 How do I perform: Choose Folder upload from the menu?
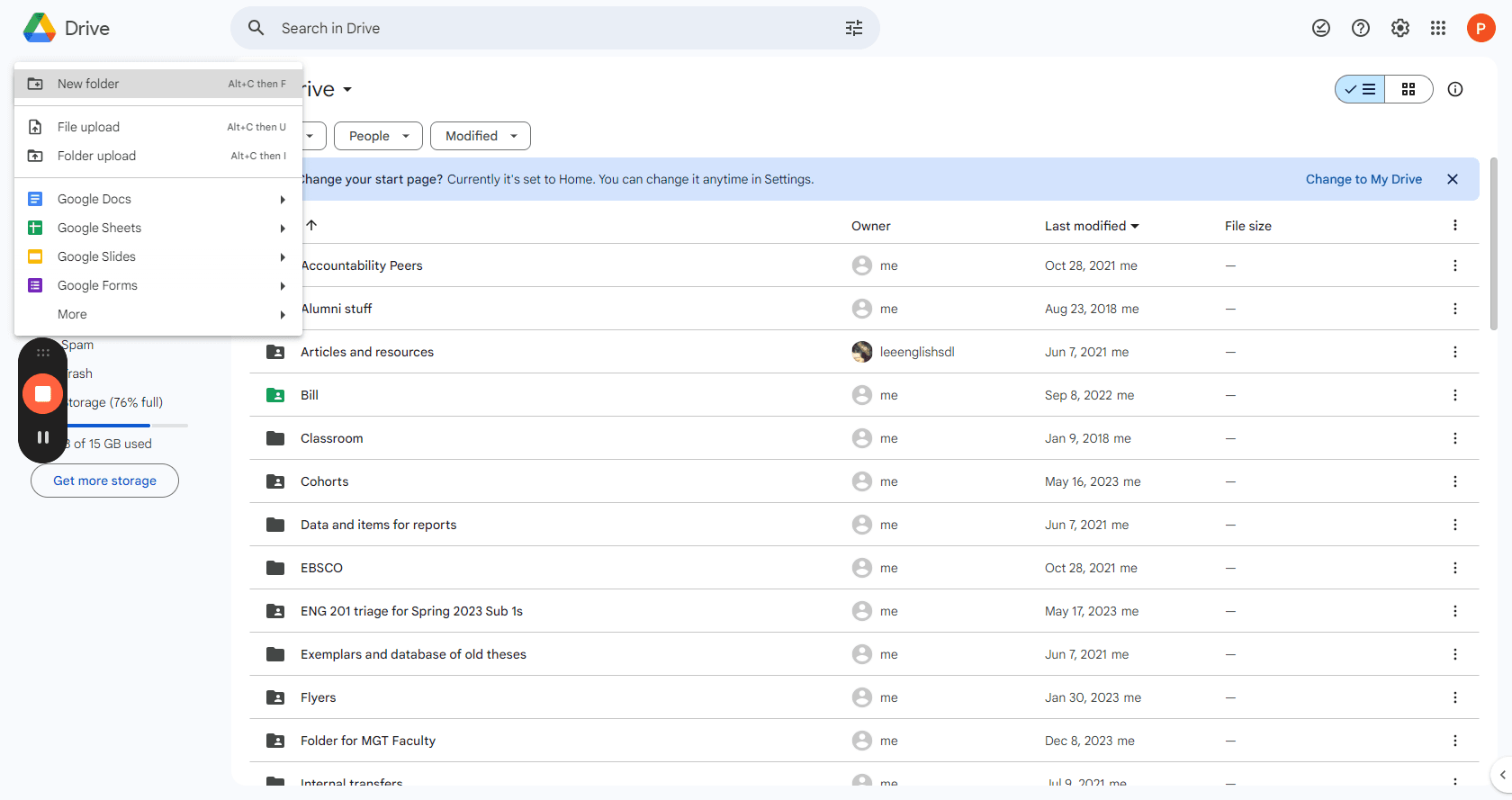click(x=158, y=156)
